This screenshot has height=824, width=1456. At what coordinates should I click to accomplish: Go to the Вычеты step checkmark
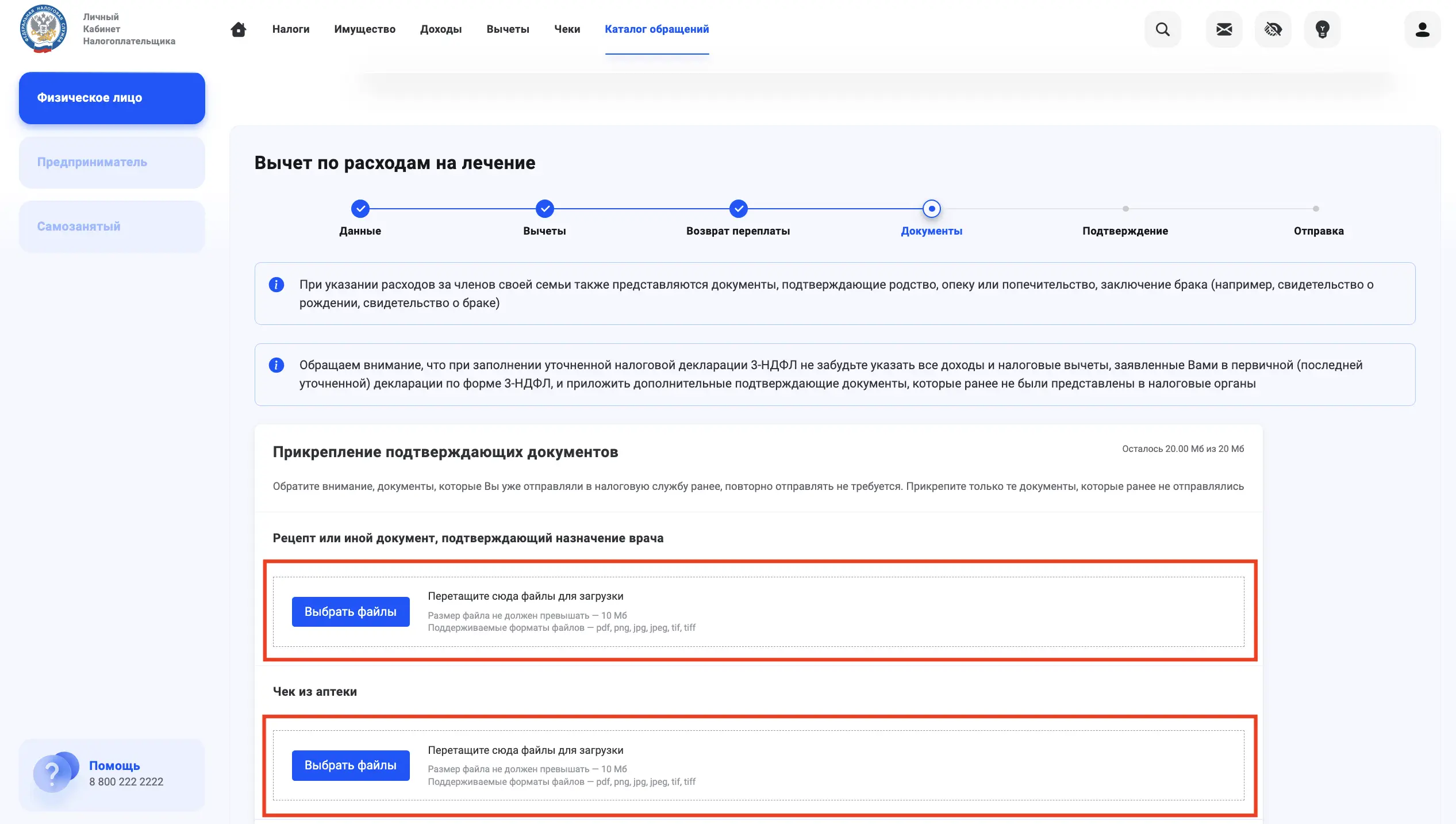point(545,209)
